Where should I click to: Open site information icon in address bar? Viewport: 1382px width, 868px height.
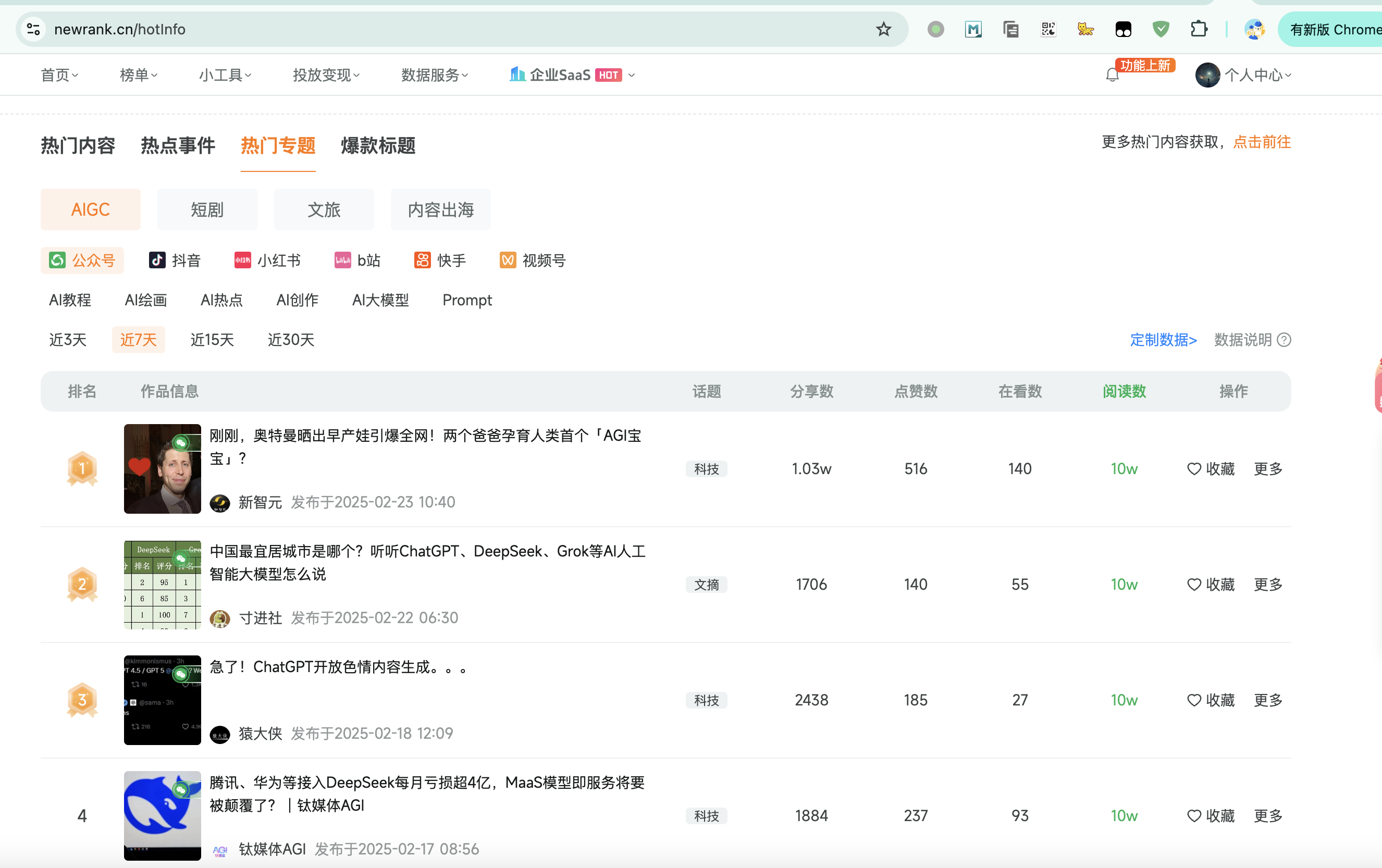click(x=33, y=29)
